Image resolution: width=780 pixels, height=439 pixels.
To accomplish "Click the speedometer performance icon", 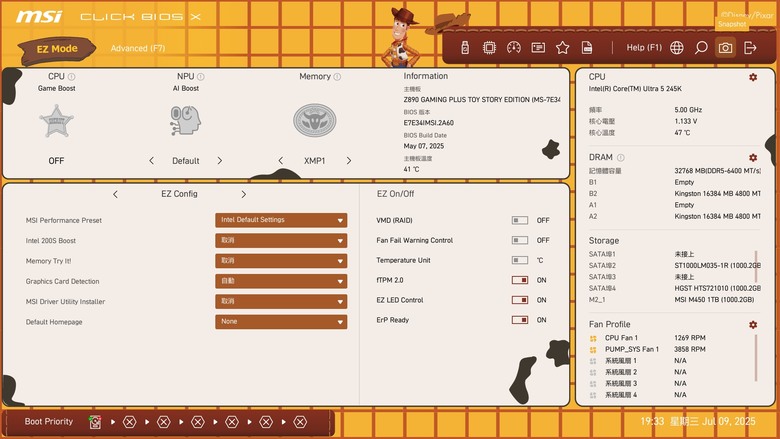I will (513, 48).
